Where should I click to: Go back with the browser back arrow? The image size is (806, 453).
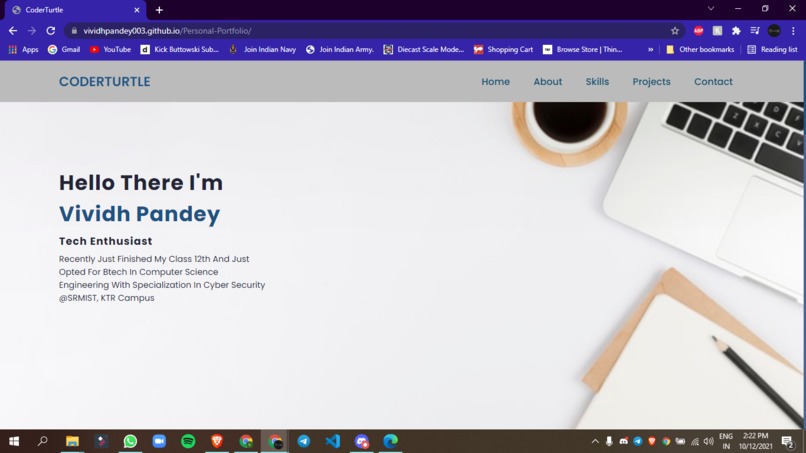13,31
